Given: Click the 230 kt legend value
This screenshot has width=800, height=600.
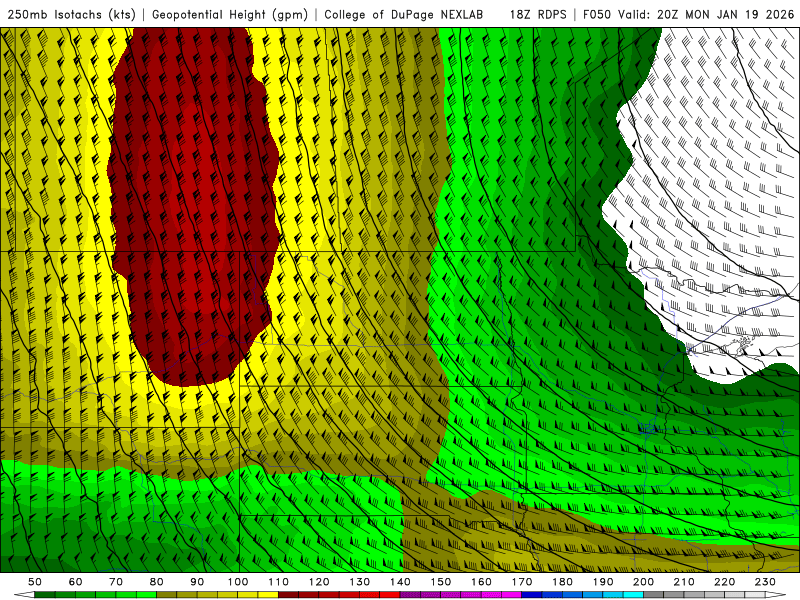Looking at the screenshot, I should 765,582.
